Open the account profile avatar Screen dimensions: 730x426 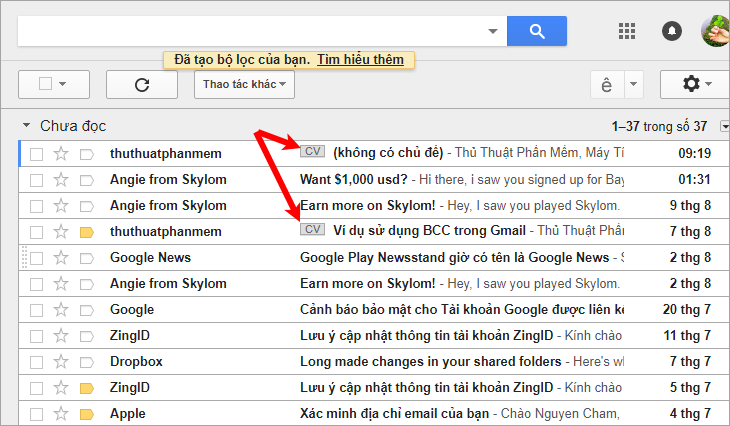pos(716,31)
